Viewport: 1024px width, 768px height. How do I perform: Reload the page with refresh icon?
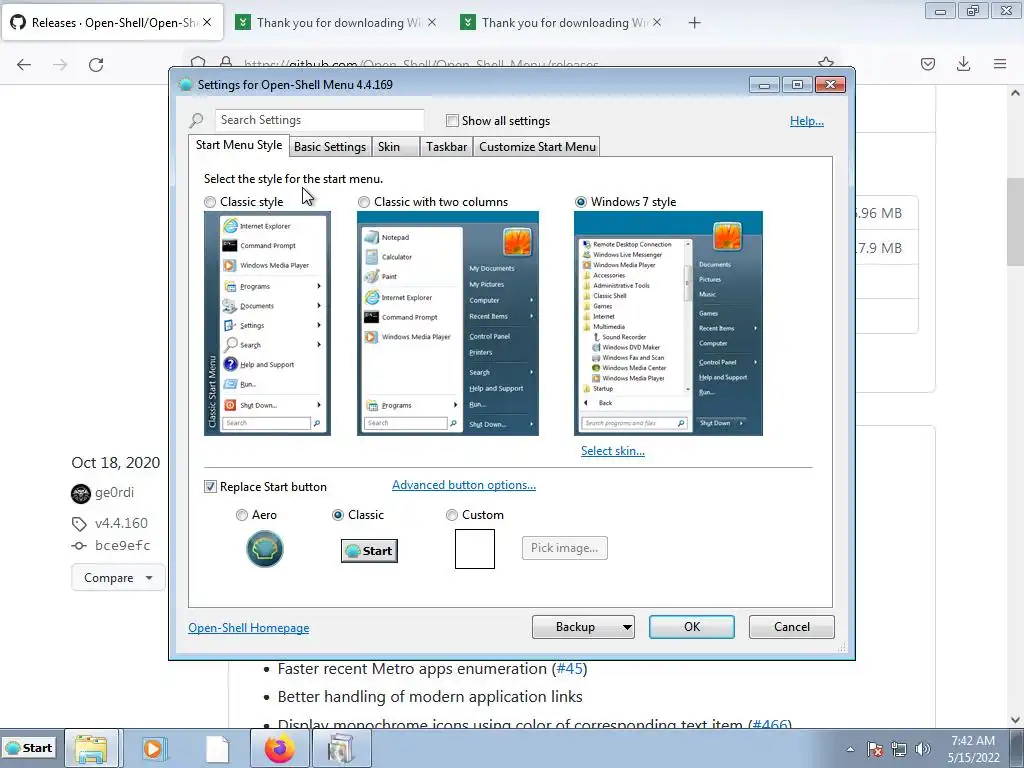click(96, 64)
